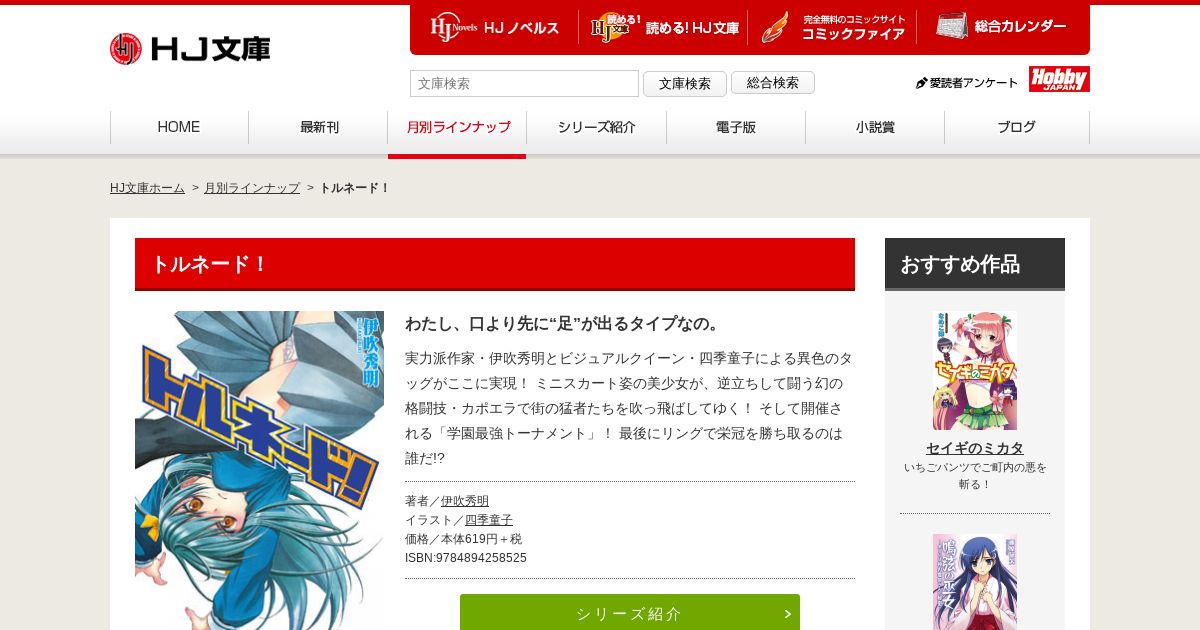Click the トルネード！ red page heading

(495, 264)
